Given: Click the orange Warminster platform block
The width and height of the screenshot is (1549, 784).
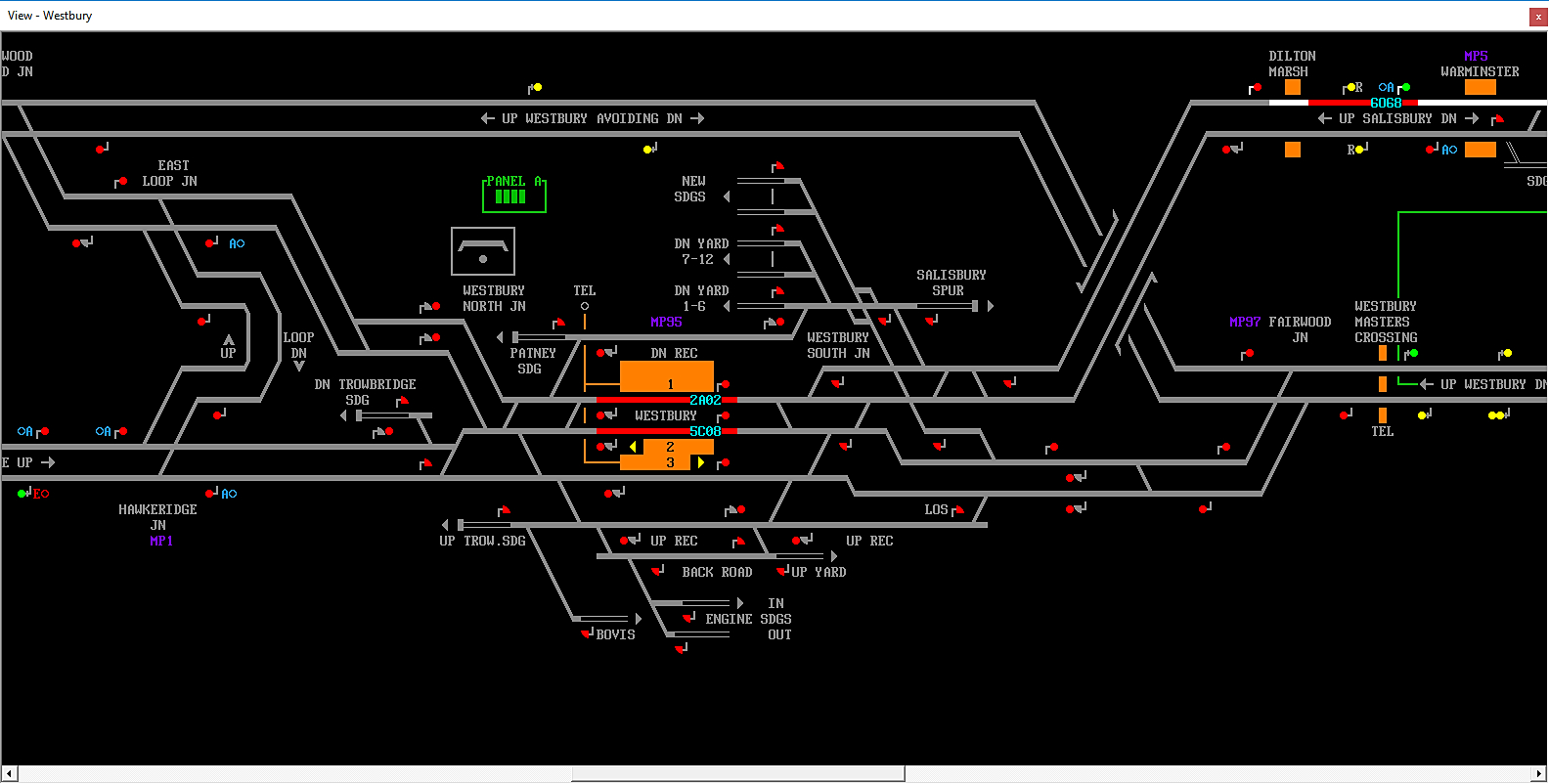Looking at the screenshot, I should [1480, 87].
